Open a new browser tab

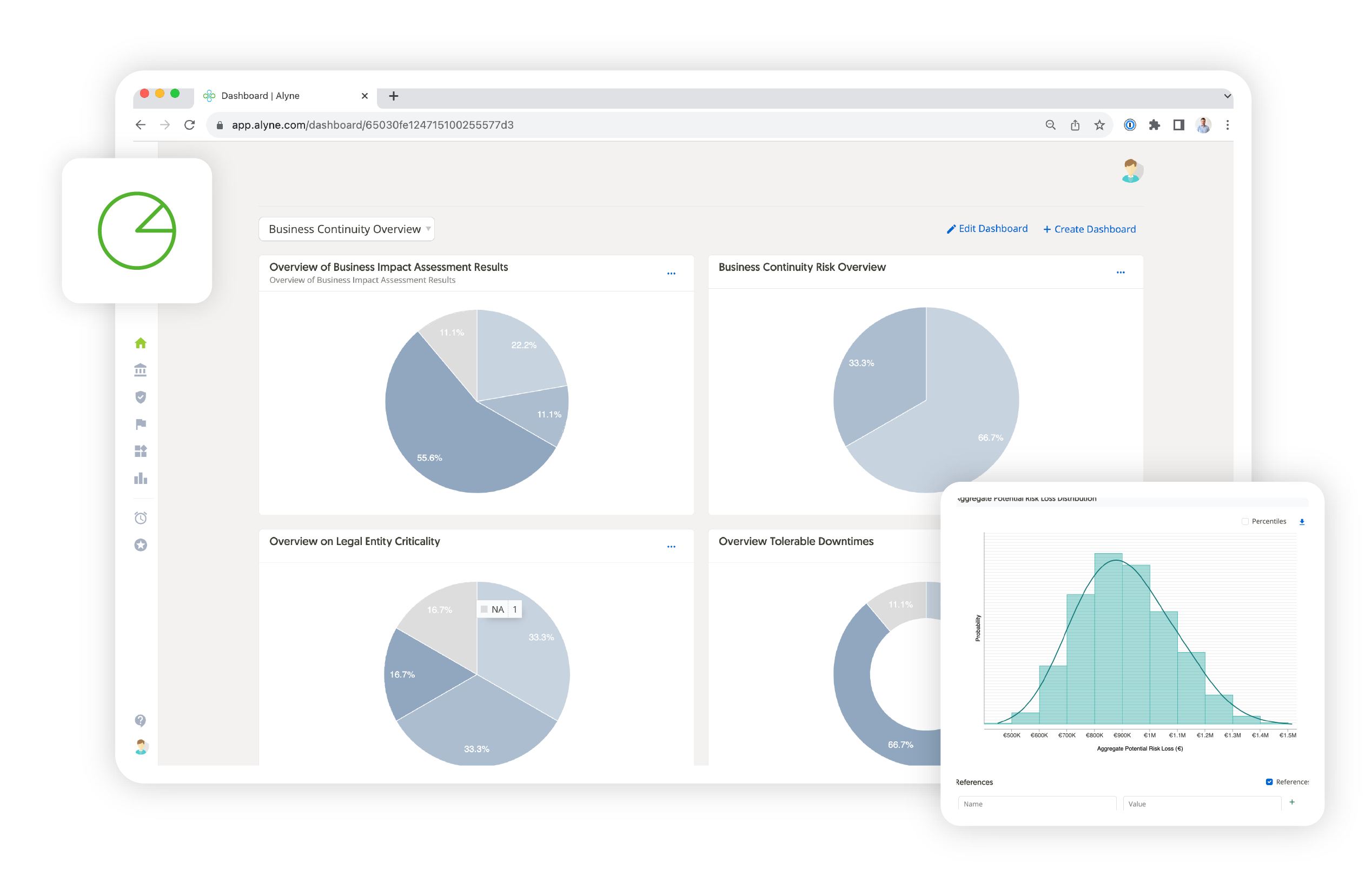[393, 96]
